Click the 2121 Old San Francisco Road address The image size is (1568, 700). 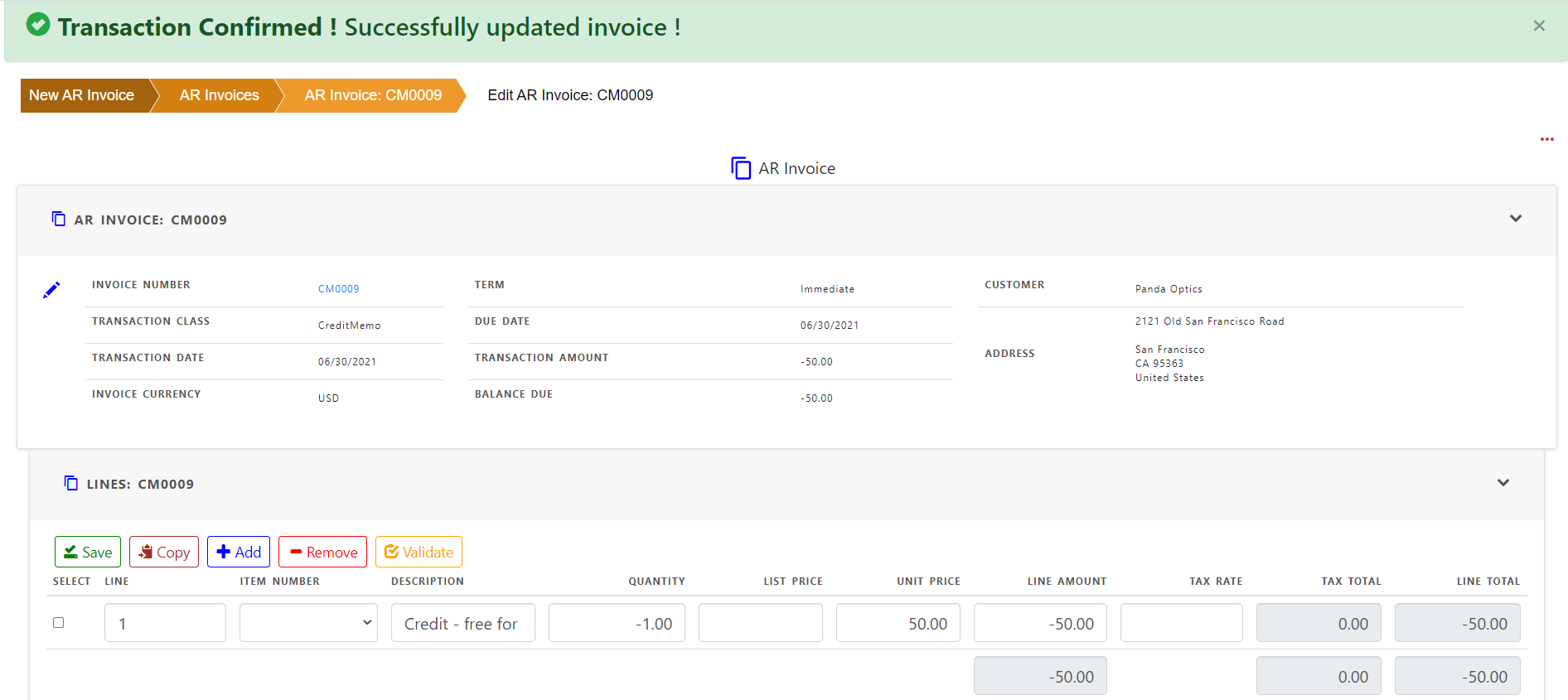click(x=1210, y=321)
